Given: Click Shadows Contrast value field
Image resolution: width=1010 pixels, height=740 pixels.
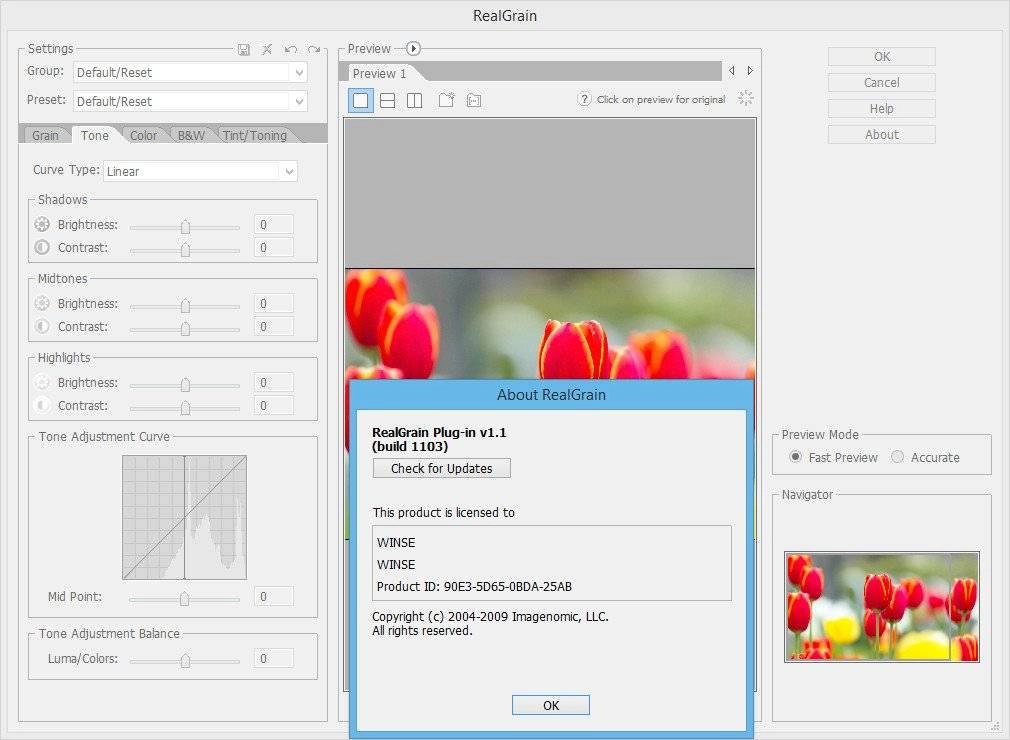Looking at the screenshot, I should 274,247.
